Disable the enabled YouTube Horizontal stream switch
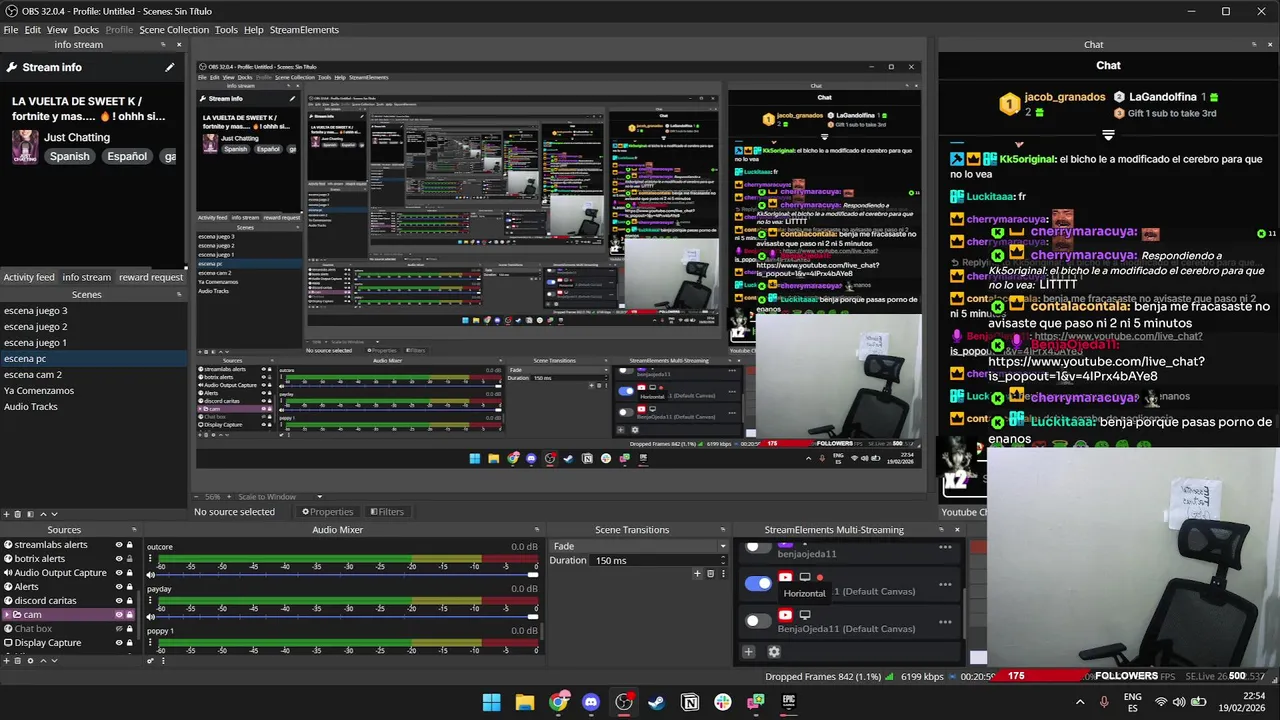This screenshot has height=720, width=1280. pyautogui.click(x=759, y=583)
